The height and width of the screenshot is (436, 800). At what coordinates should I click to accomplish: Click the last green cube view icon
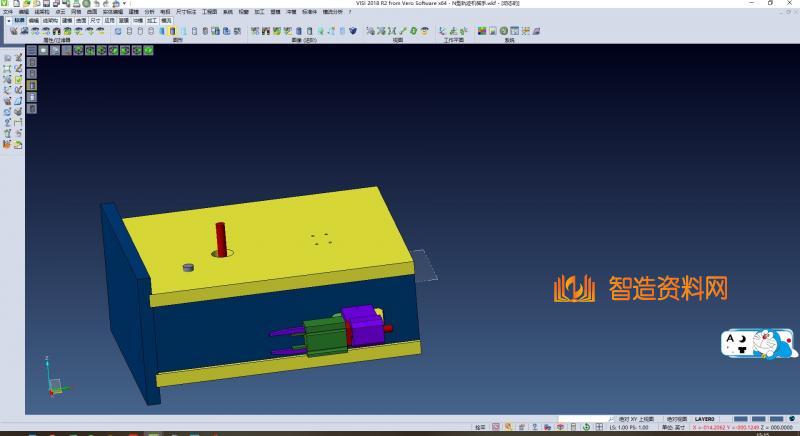coord(149,49)
